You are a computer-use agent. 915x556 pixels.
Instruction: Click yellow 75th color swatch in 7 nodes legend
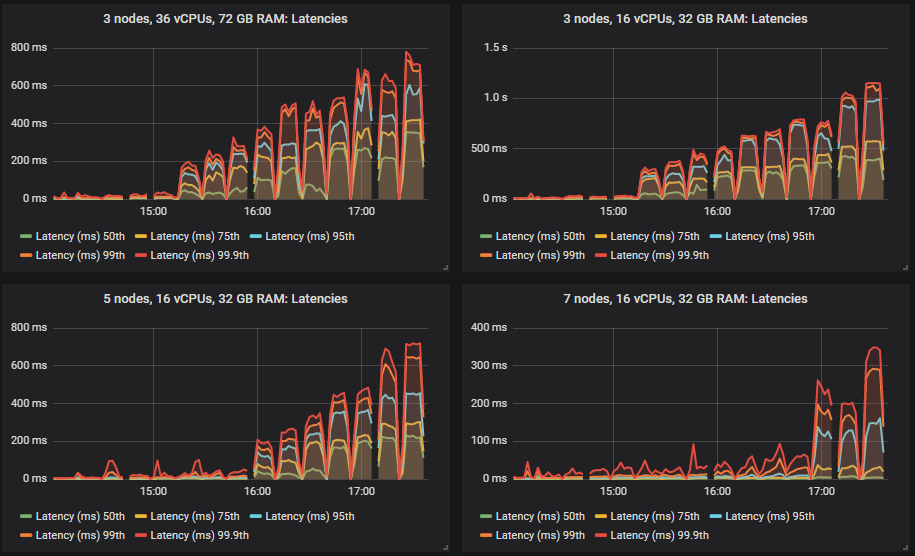(601, 517)
